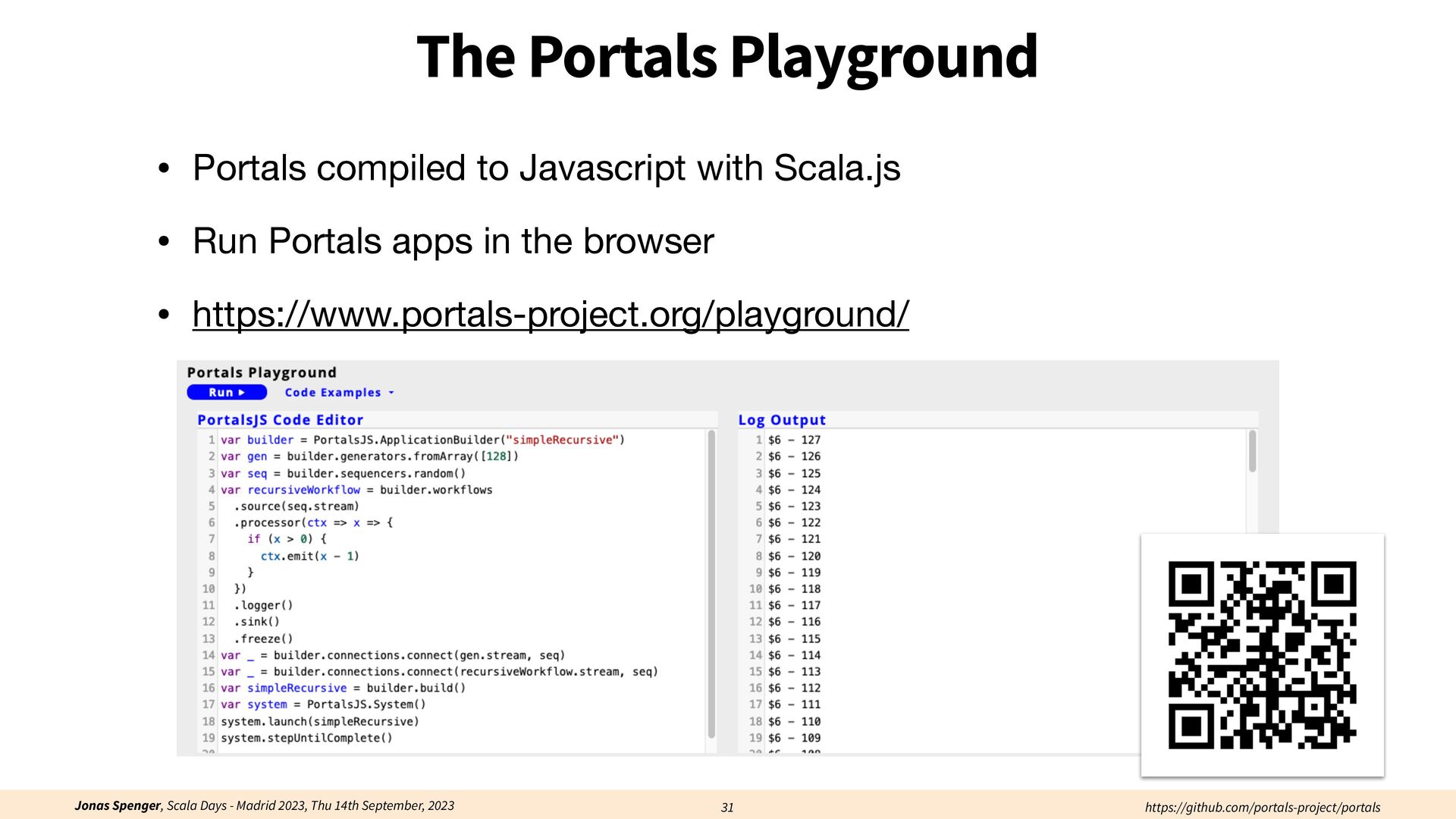This screenshot has height=819, width=1456.
Task: Click the play arrow inside the Run button
Action: pos(242,393)
